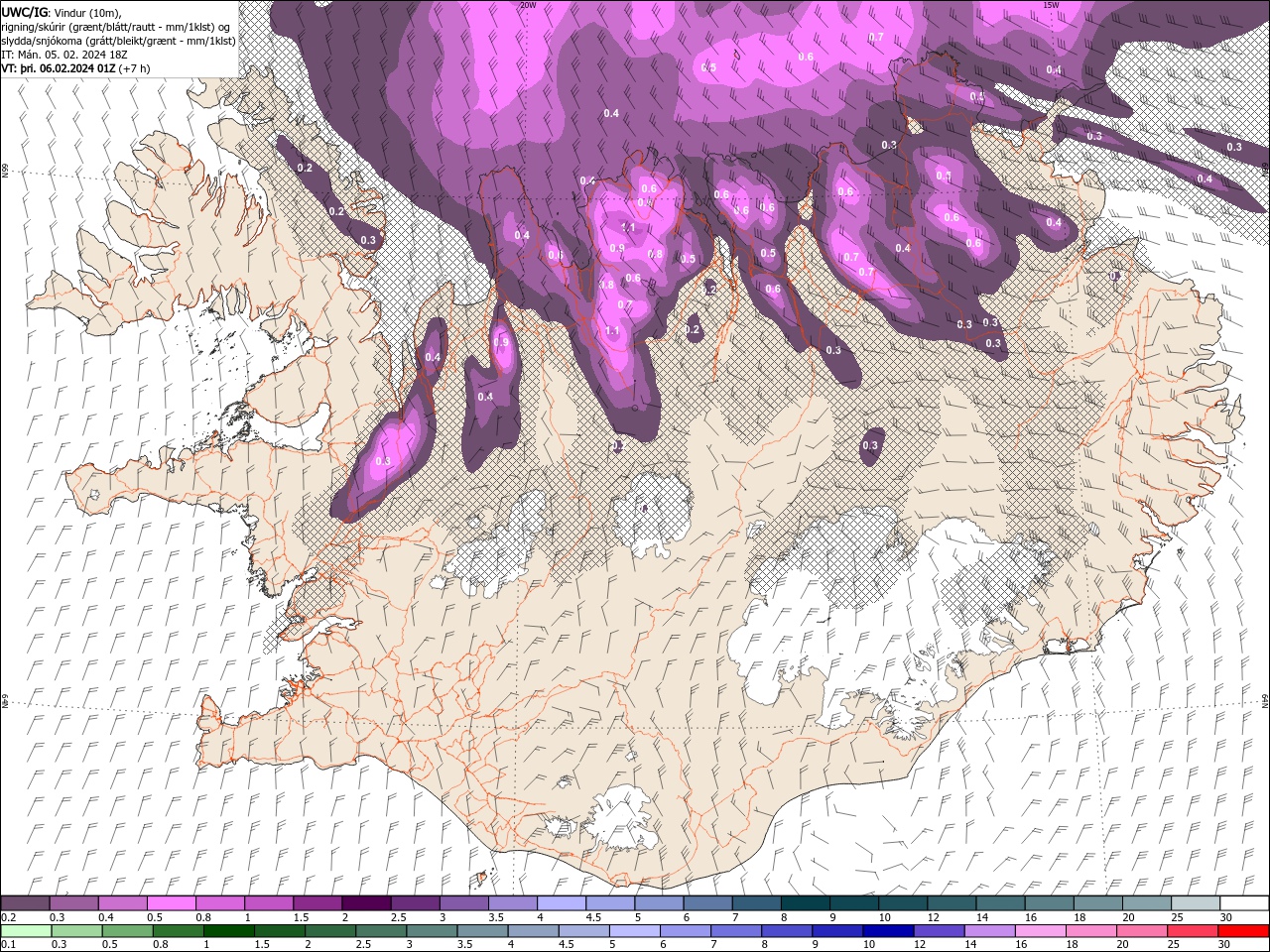Image resolution: width=1270 pixels, height=952 pixels.
Task: Click the 'VT: þri. 06.02.2024 01Z (+7 h)' line
Action: pos(76,68)
